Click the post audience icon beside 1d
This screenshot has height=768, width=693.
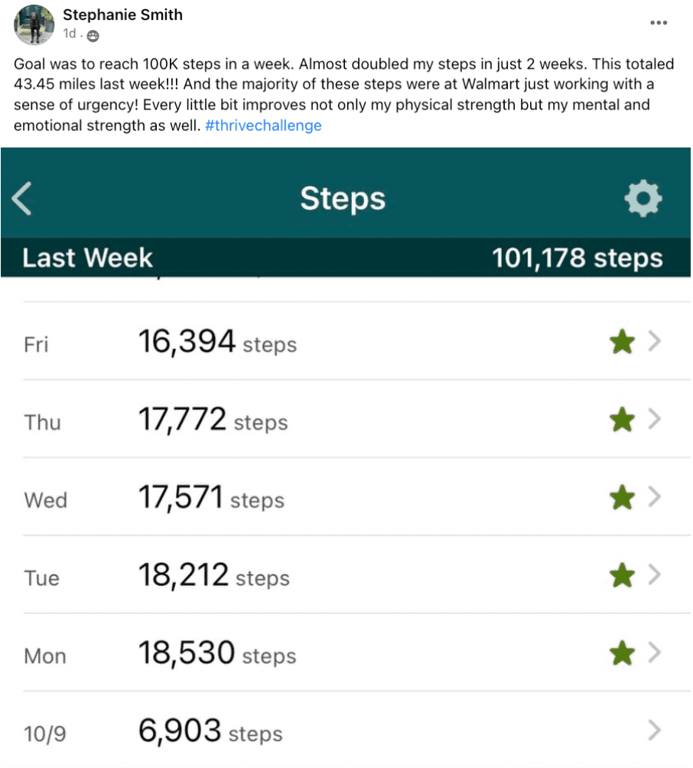point(93,35)
